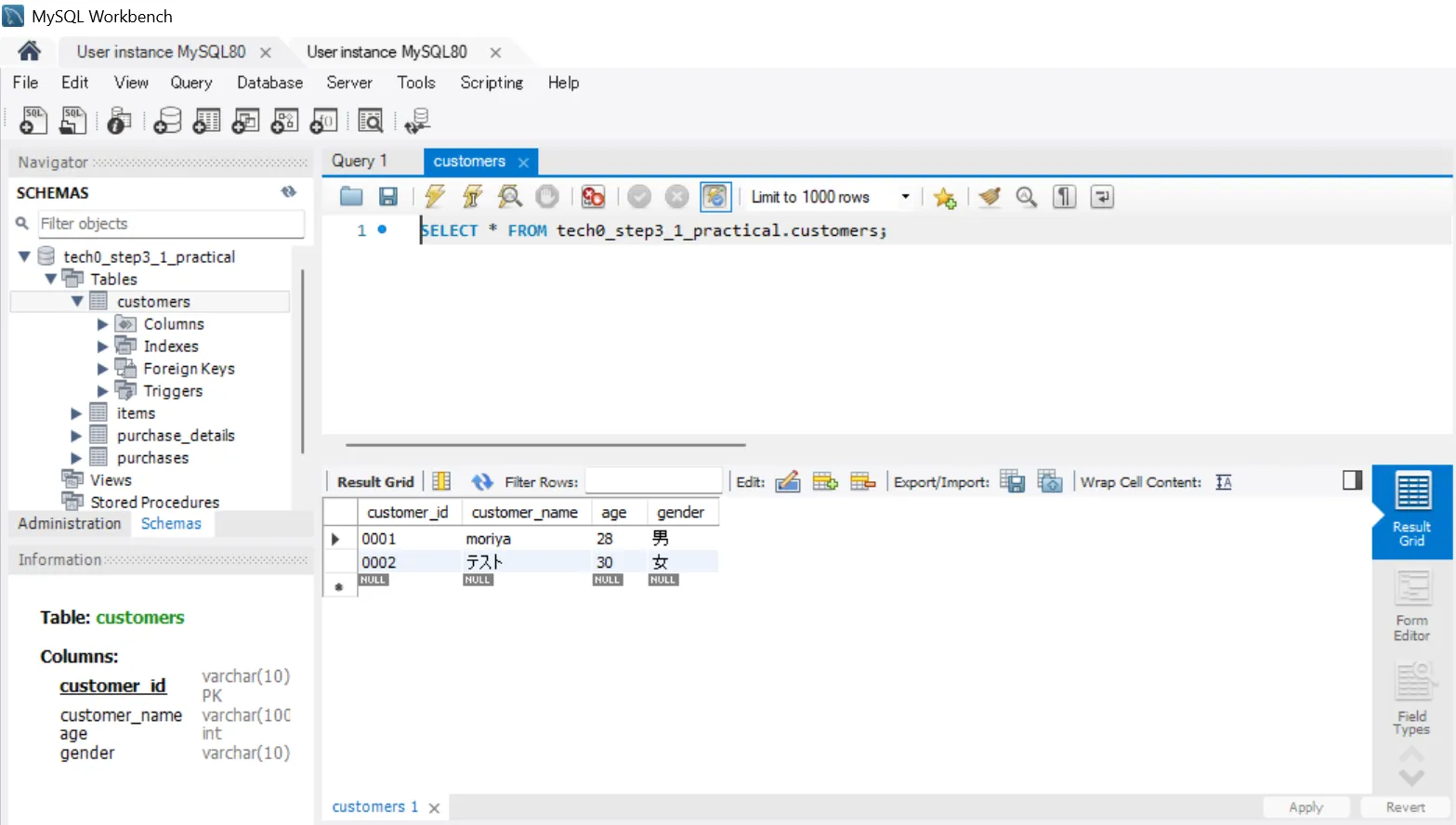Refresh the result grid data

pyautogui.click(x=481, y=481)
